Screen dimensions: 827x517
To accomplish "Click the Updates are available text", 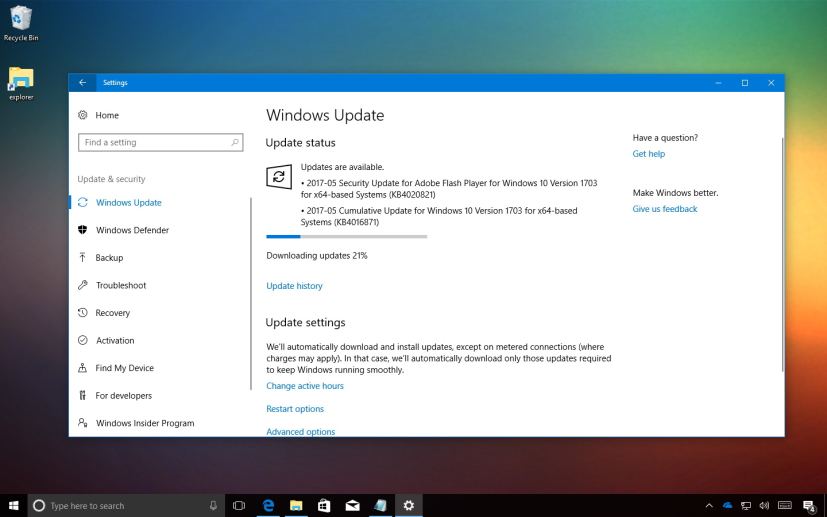I will pos(342,167).
